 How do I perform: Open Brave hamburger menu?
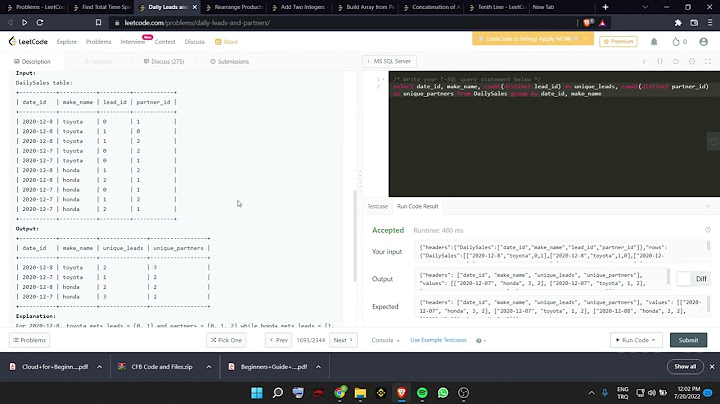(710, 22)
